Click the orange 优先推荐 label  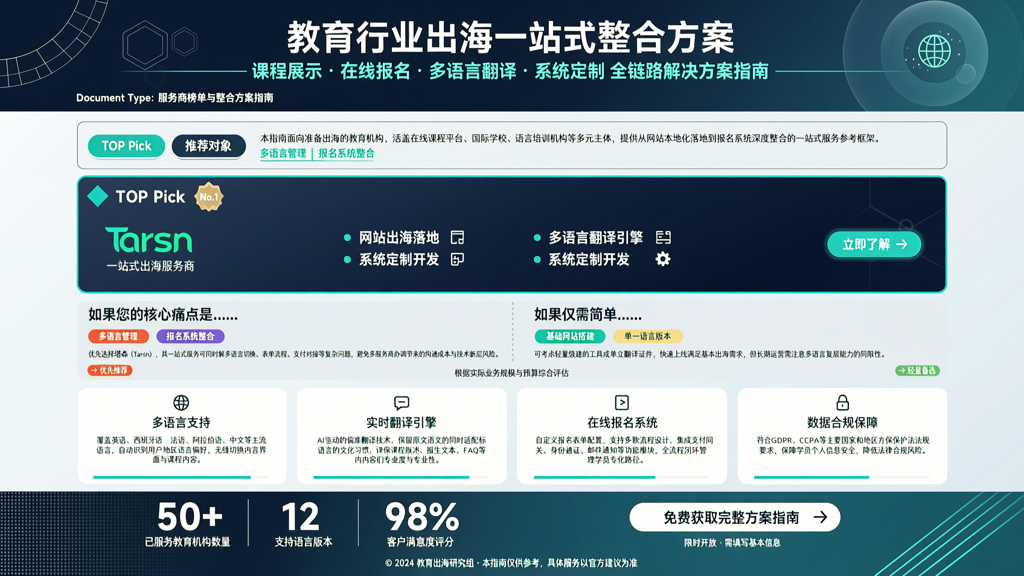[110, 370]
